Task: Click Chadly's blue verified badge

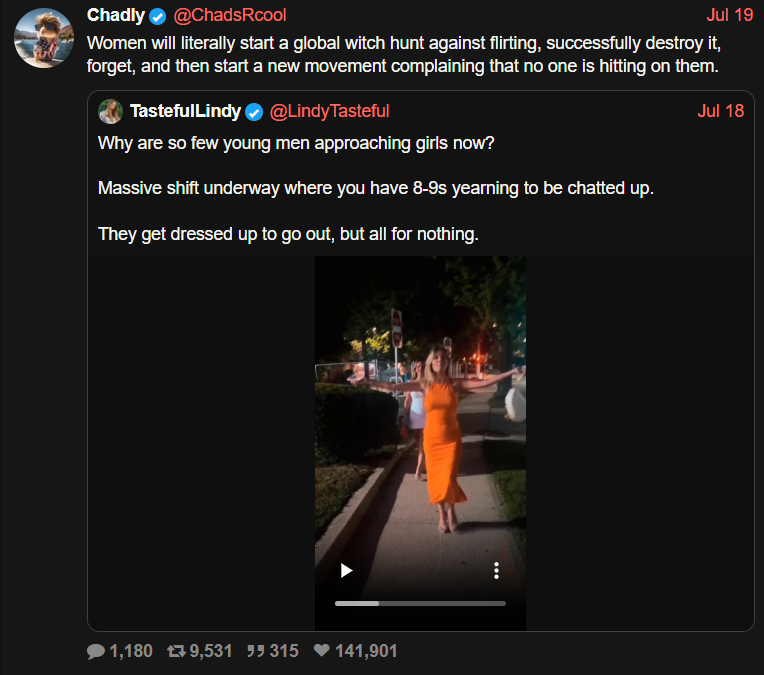Action: [157, 16]
